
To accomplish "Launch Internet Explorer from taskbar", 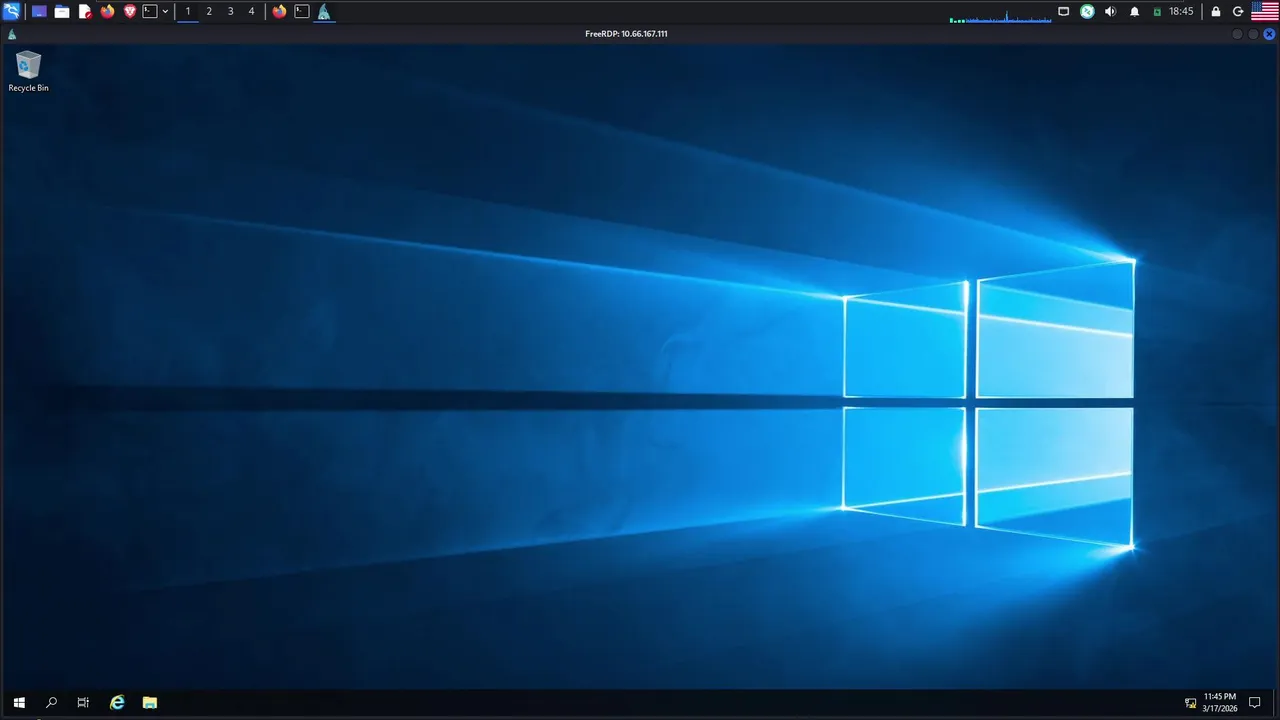I will click(x=117, y=703).
